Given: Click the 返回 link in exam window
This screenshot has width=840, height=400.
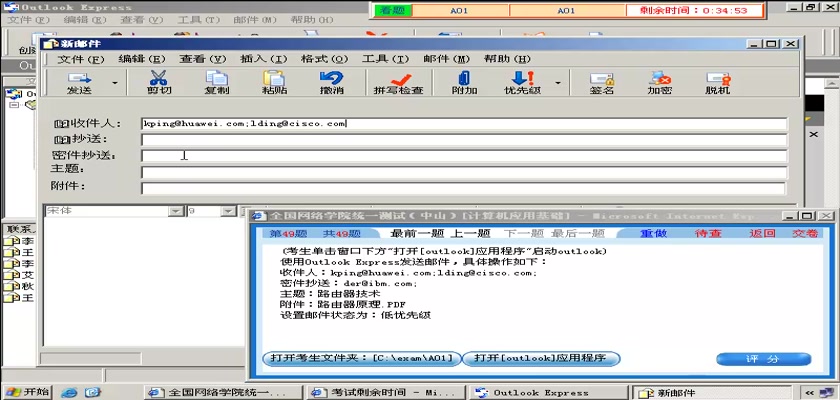Looking at the screenshot, I should click(762, 233).
